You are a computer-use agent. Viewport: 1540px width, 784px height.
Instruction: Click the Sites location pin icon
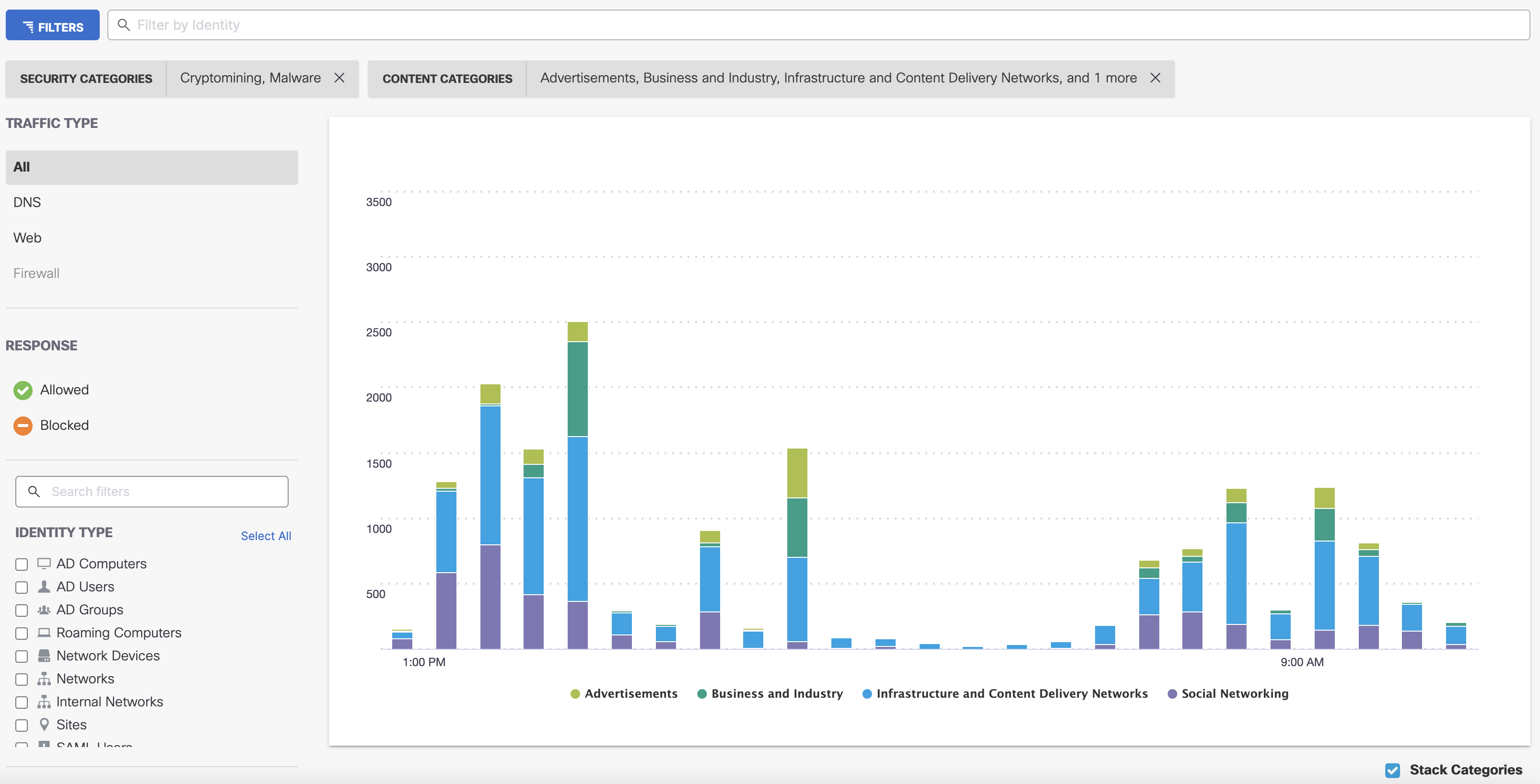click(x=44, y=724)
